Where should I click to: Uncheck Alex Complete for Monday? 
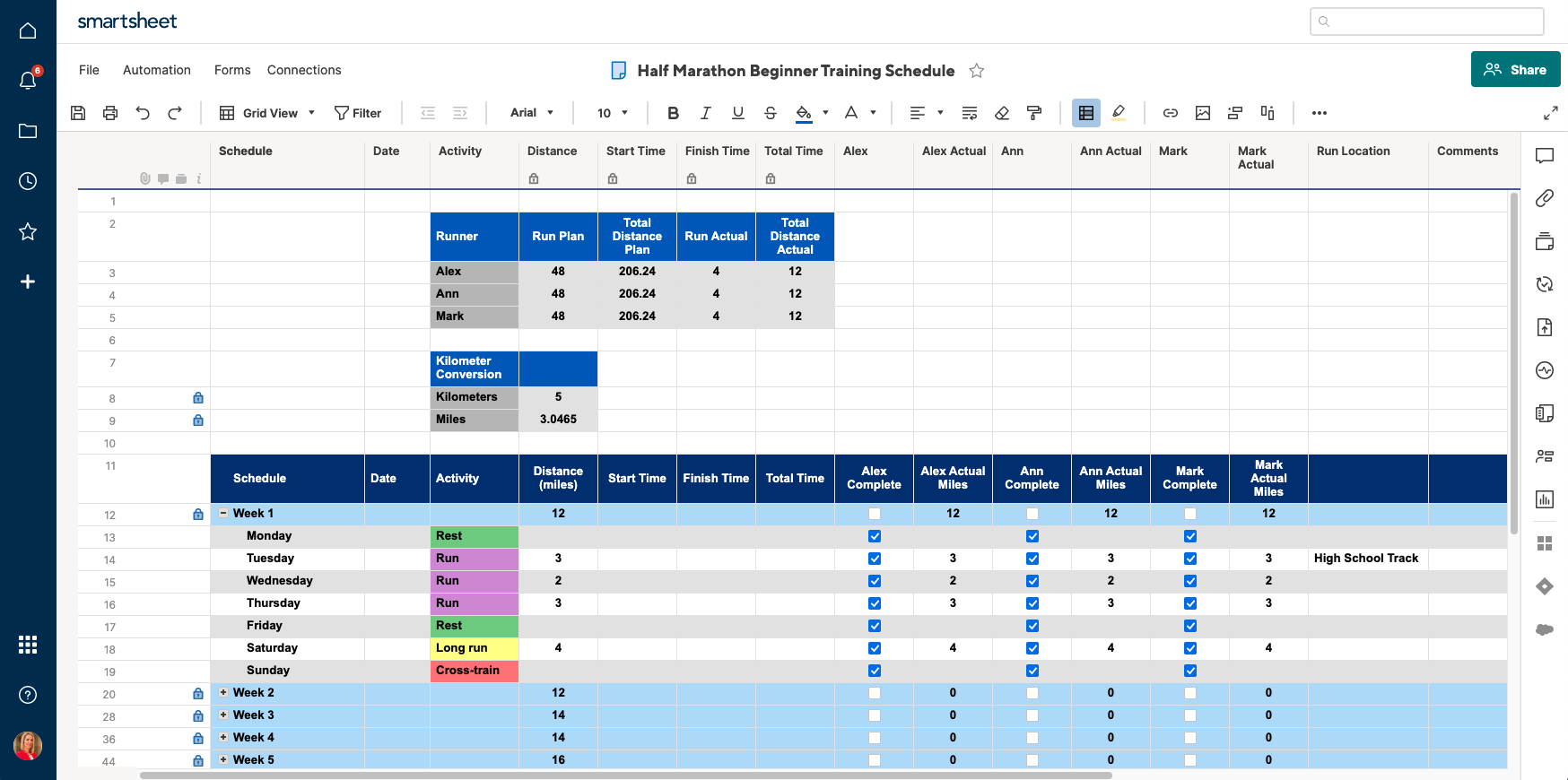click(x=875, y=536)
